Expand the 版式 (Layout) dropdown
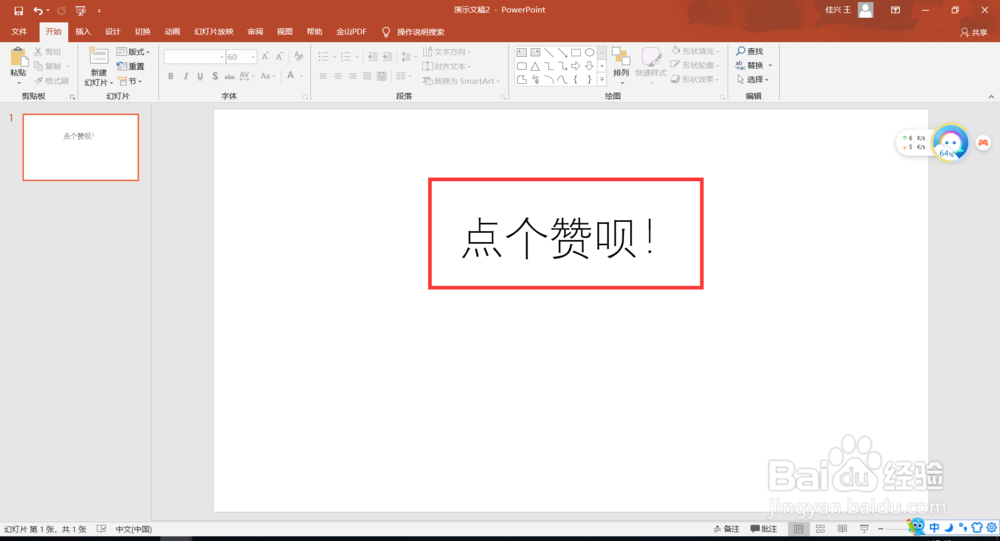The width and height of the screenshot is (1000, 541). coord(133,52)
